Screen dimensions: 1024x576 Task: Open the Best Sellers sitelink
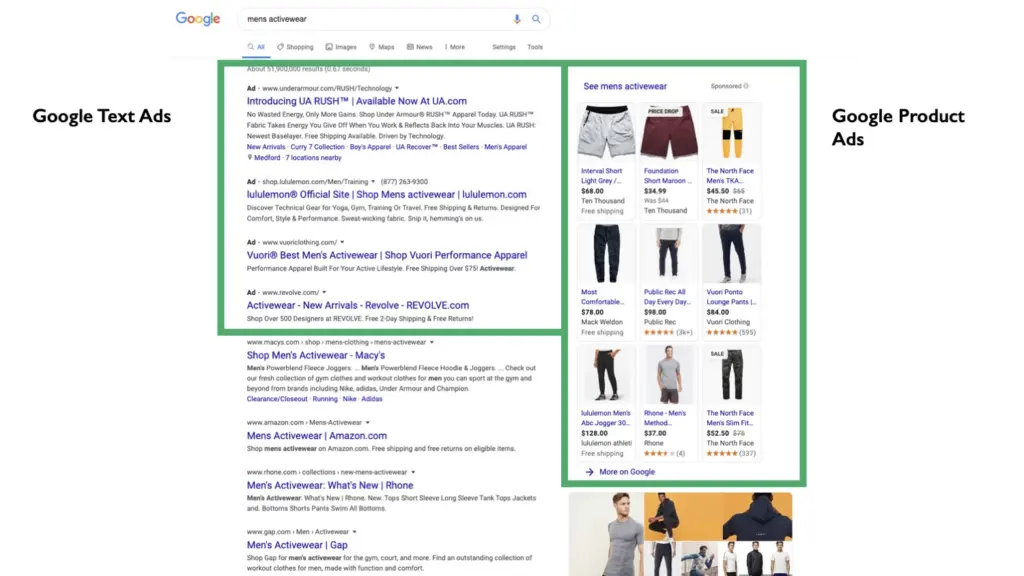coord(461,147)
